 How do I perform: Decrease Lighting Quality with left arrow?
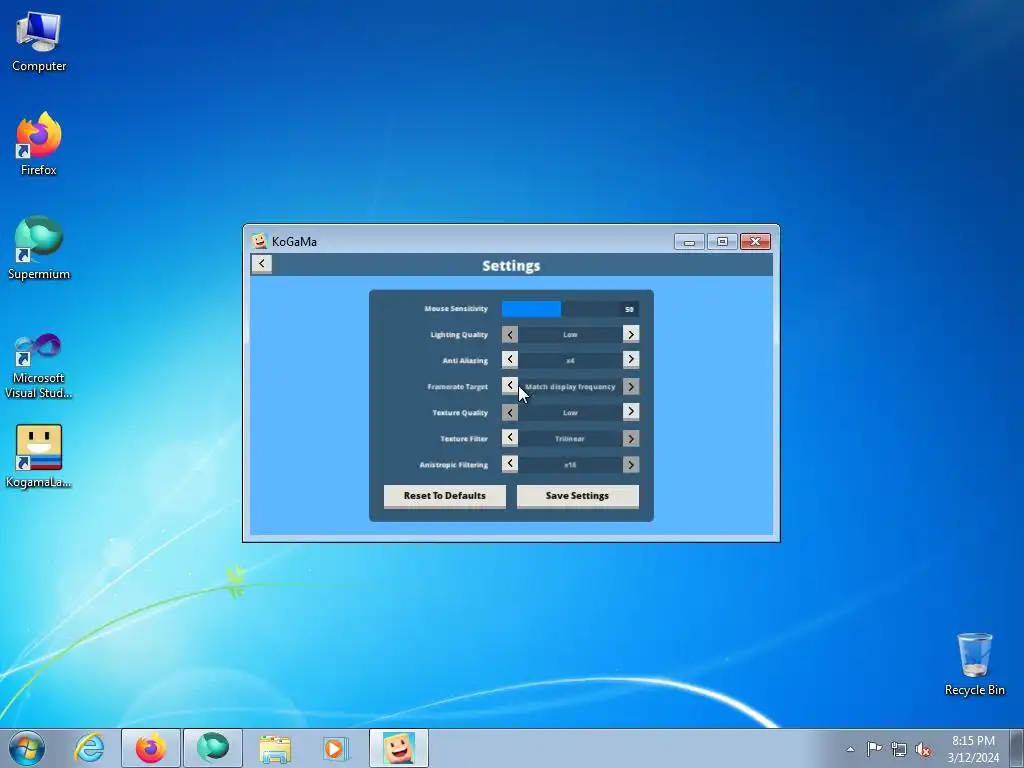[510, 334]
